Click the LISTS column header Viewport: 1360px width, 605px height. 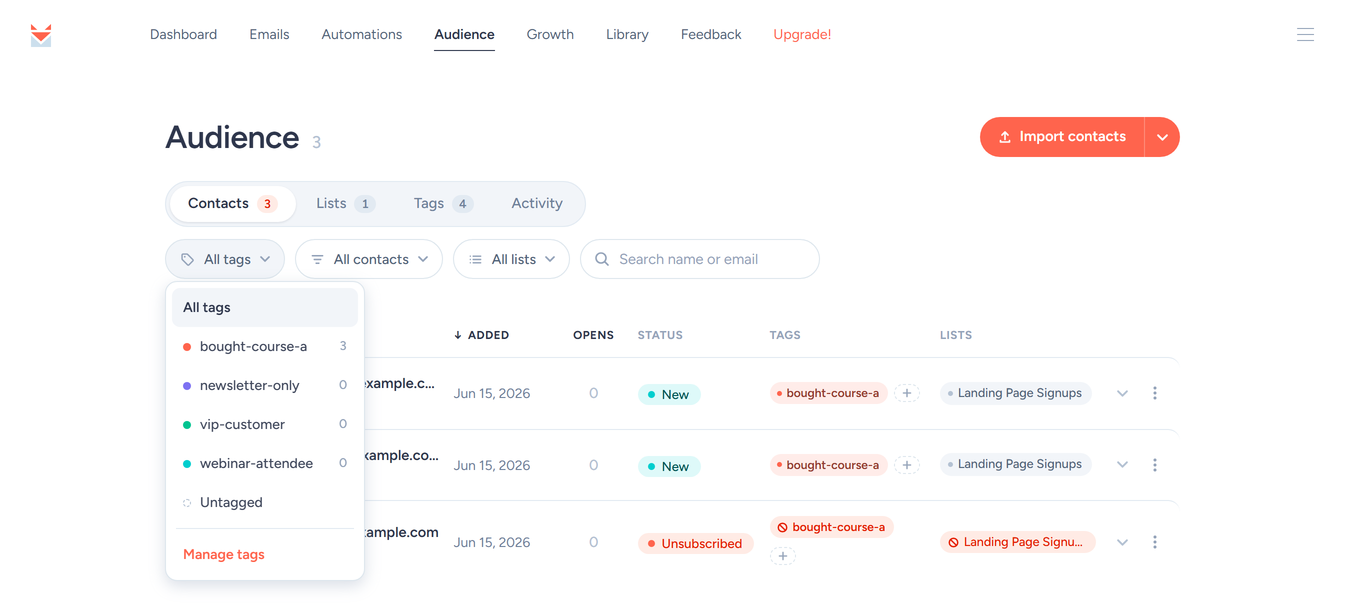pos(956,335)
